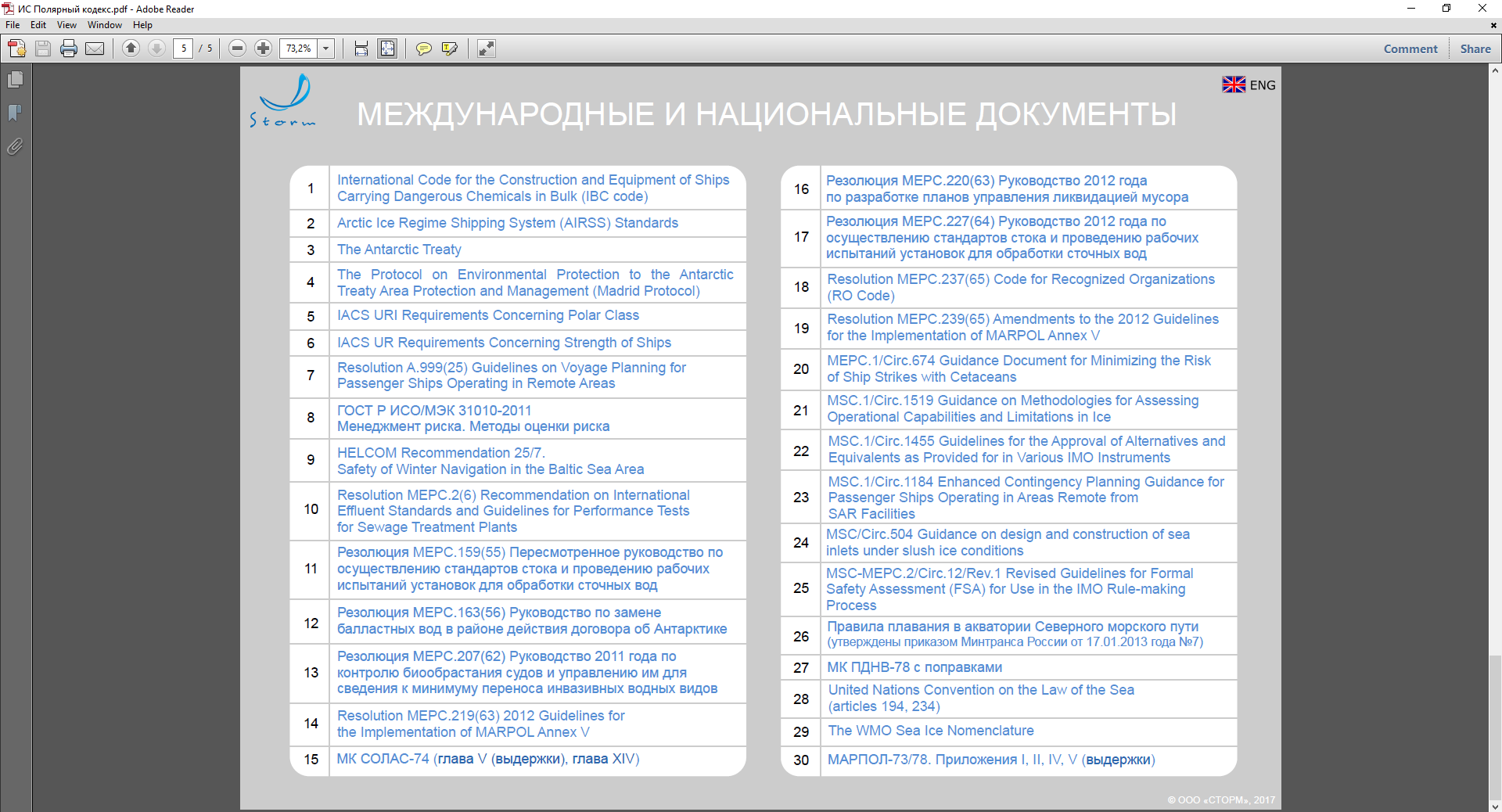
Task: Print the document using the printer icon
Action: coord(69,49)
